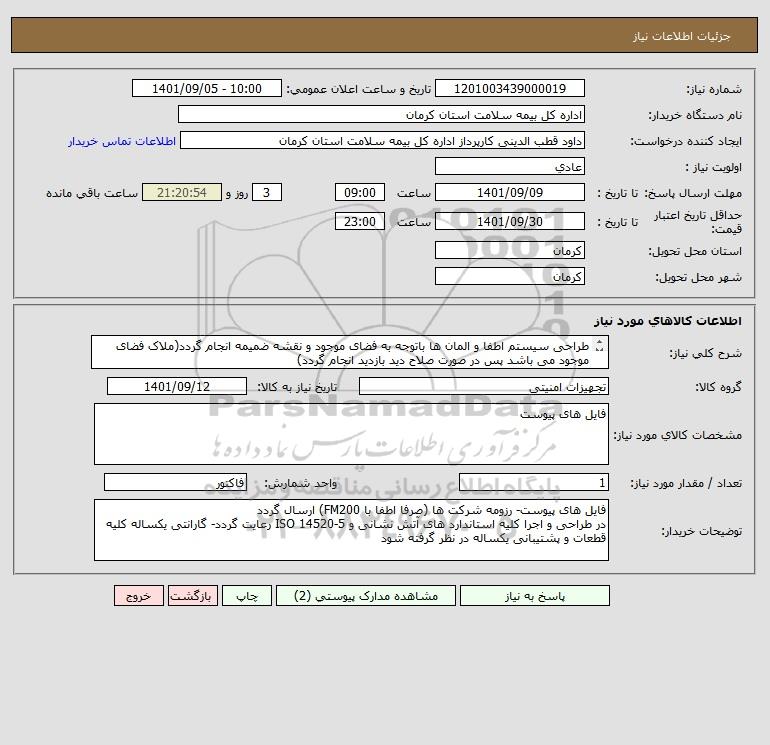Click the priority field 'عادي'
The width and height of the screenshot is (770, 745).
tap(510, 166)
